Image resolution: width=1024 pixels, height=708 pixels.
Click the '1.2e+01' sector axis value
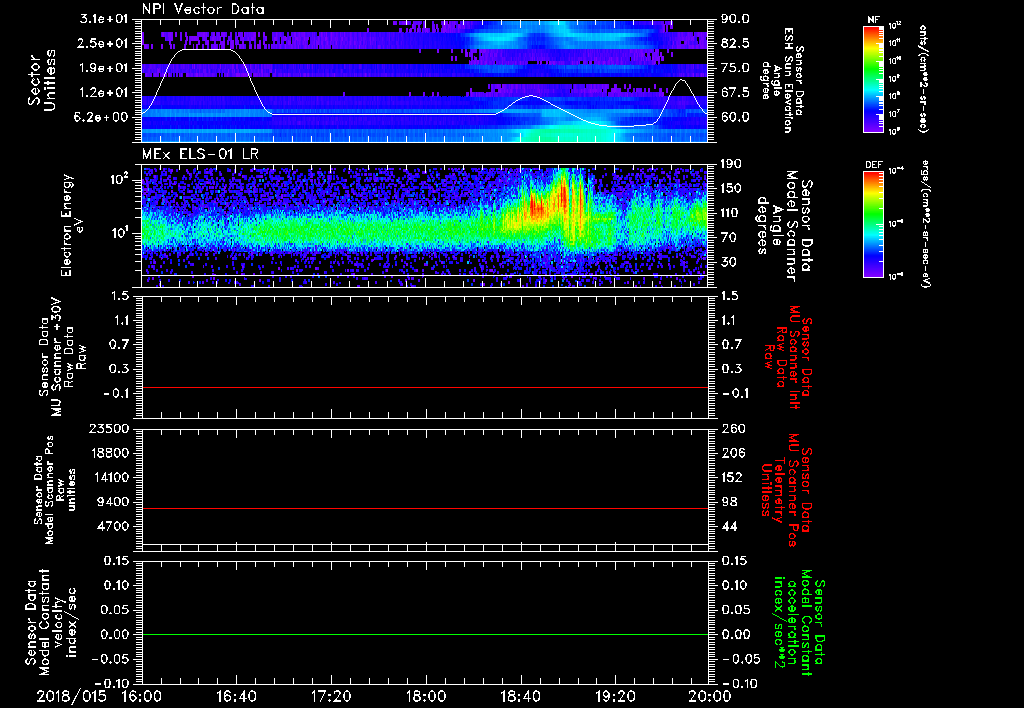(104, 92)
